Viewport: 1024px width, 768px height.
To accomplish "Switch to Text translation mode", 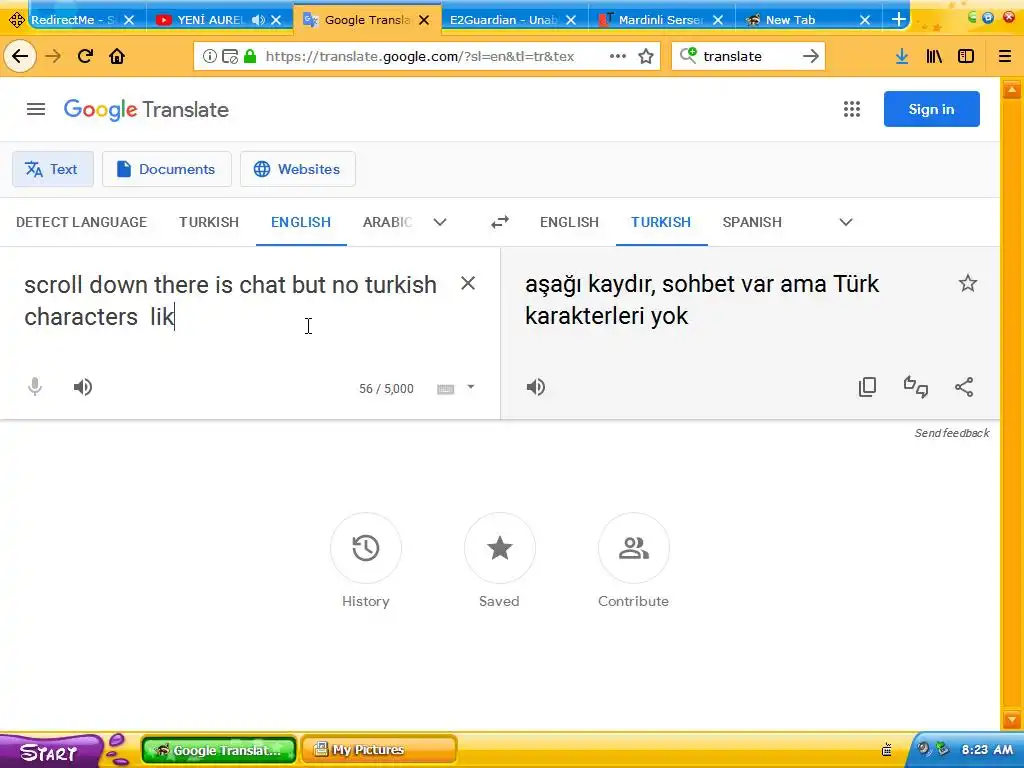I will click(x=53, y=169).
